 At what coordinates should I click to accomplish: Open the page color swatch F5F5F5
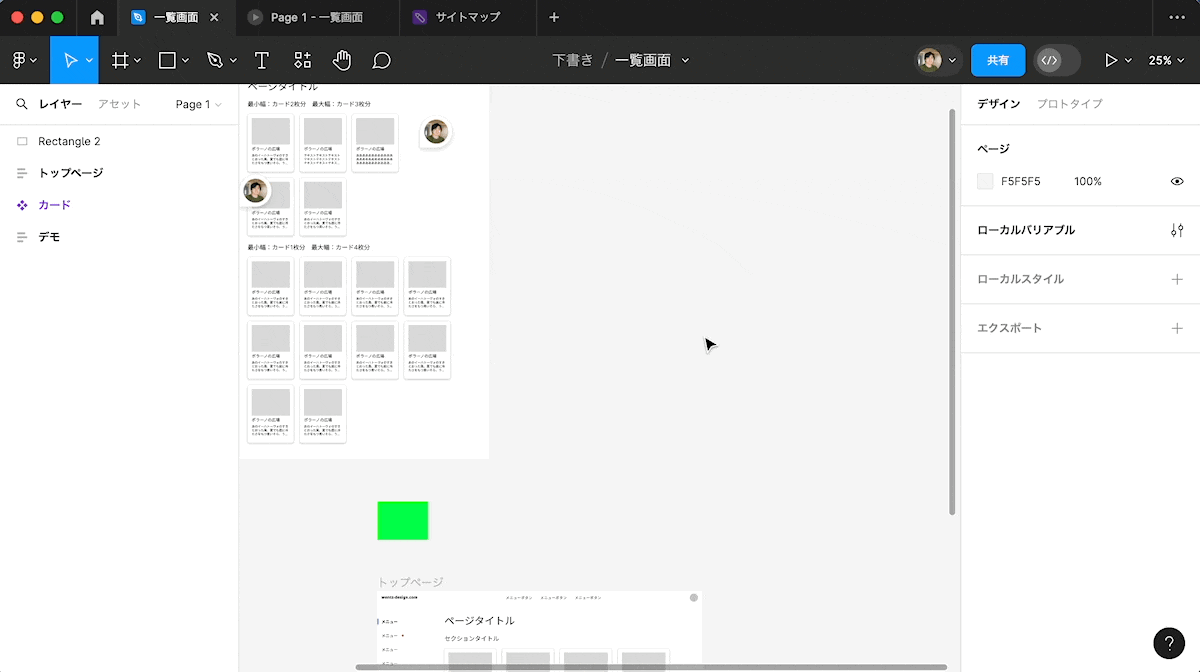pyautogui.click(x=985, y=181)
